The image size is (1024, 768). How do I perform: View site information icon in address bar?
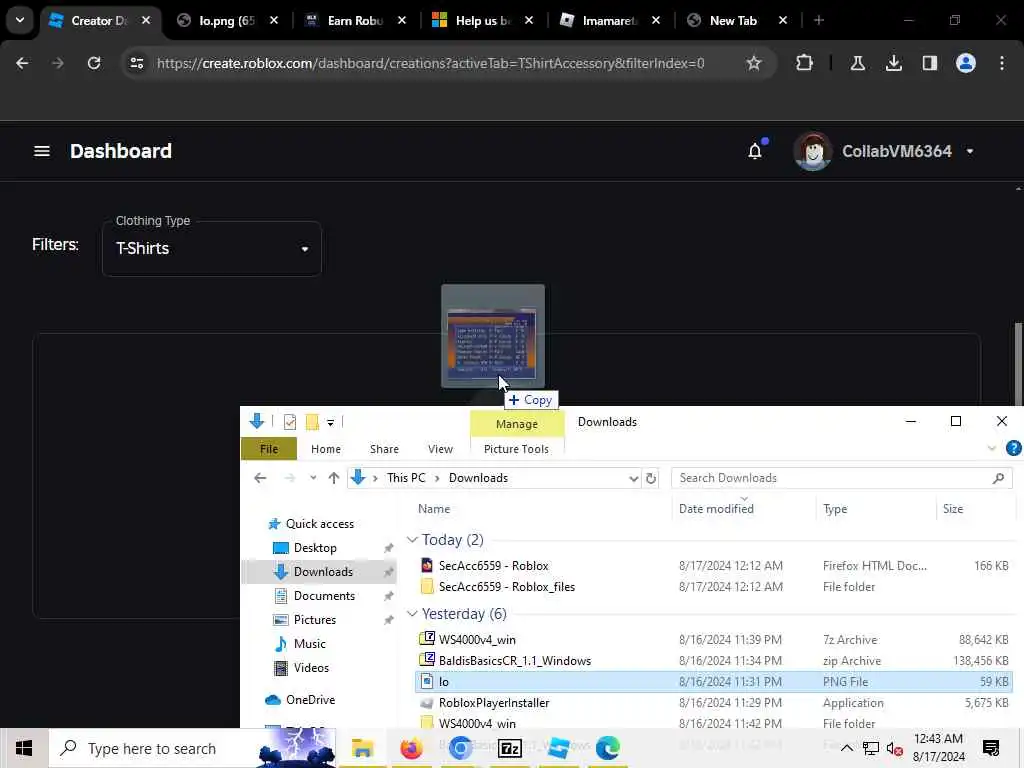tap(136, 63)
